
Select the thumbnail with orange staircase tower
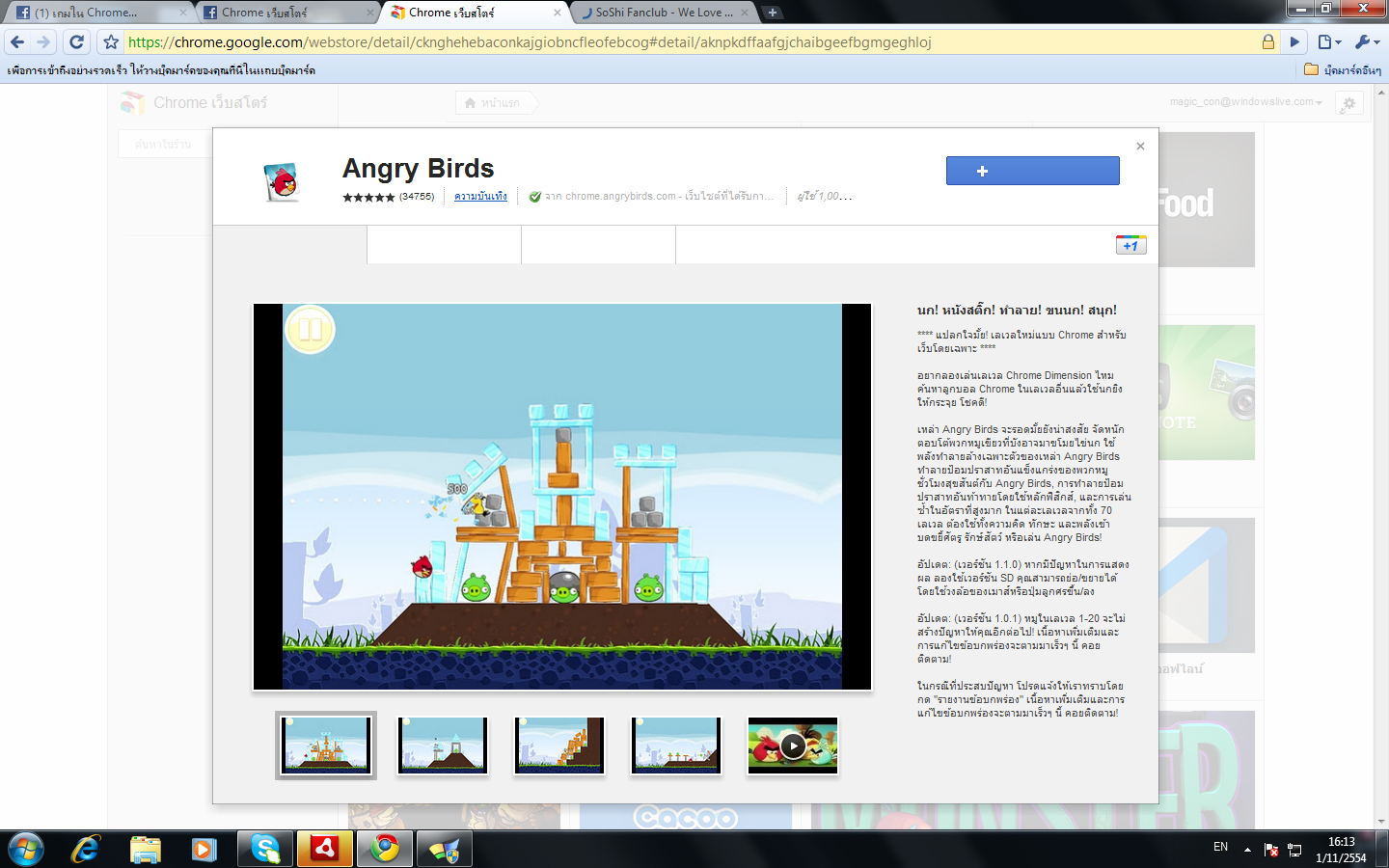[x=559, y=746]
